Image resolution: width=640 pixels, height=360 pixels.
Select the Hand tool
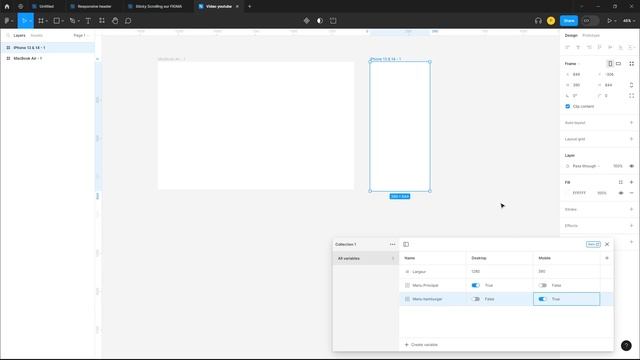[x=115, y=20]
